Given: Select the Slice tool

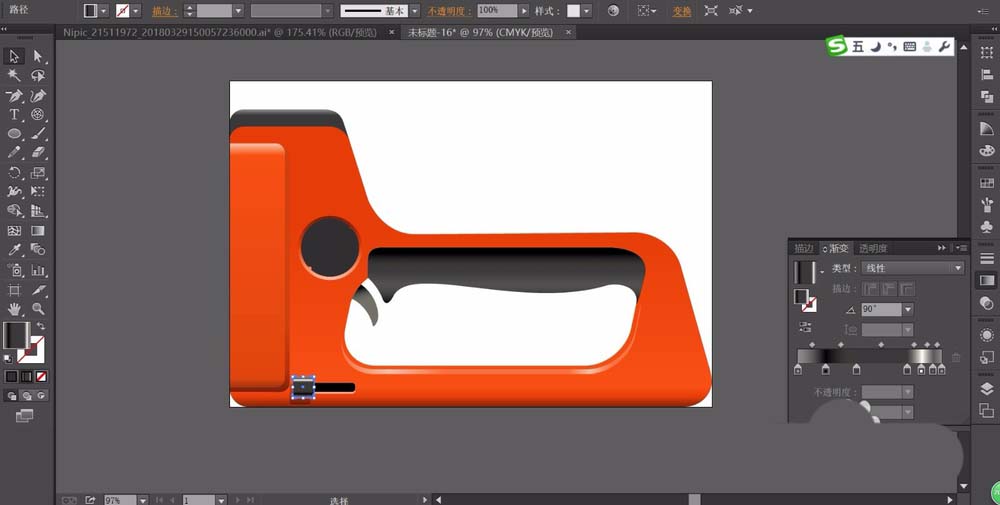Looking at the screenshot, I should click(x=38, y=290).
